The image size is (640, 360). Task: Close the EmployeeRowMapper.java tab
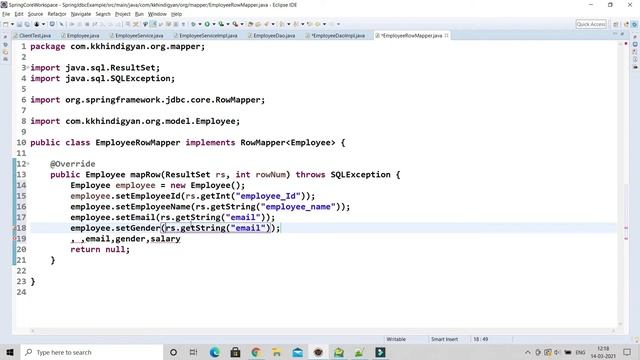pyautogui.click(x=447, y=36)
